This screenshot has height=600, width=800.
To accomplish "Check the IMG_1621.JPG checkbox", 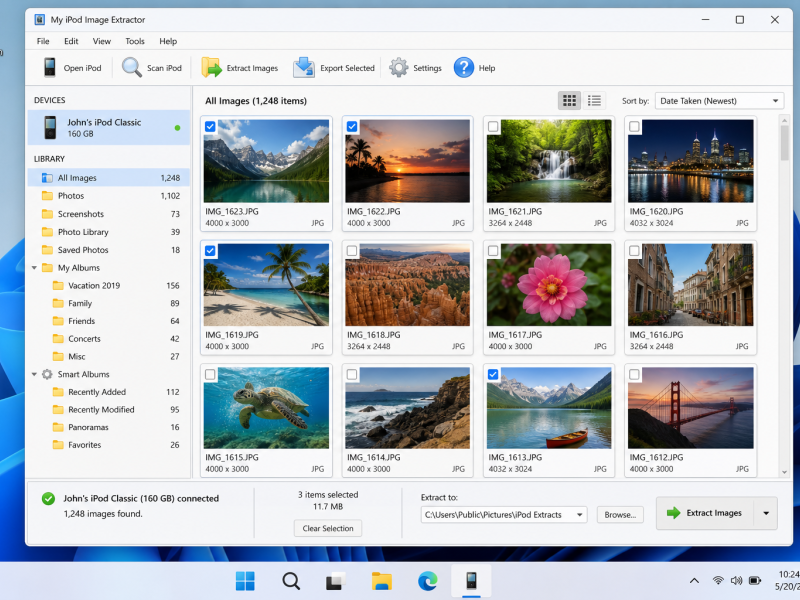I will [x=493, y=127].
